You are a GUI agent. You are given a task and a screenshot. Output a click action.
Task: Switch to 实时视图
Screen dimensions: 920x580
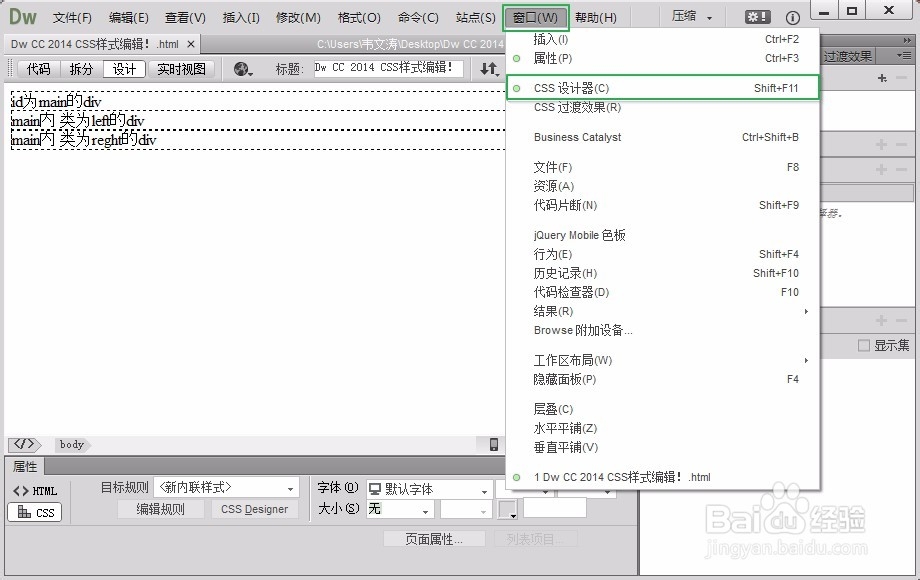[x=181, y=69]
